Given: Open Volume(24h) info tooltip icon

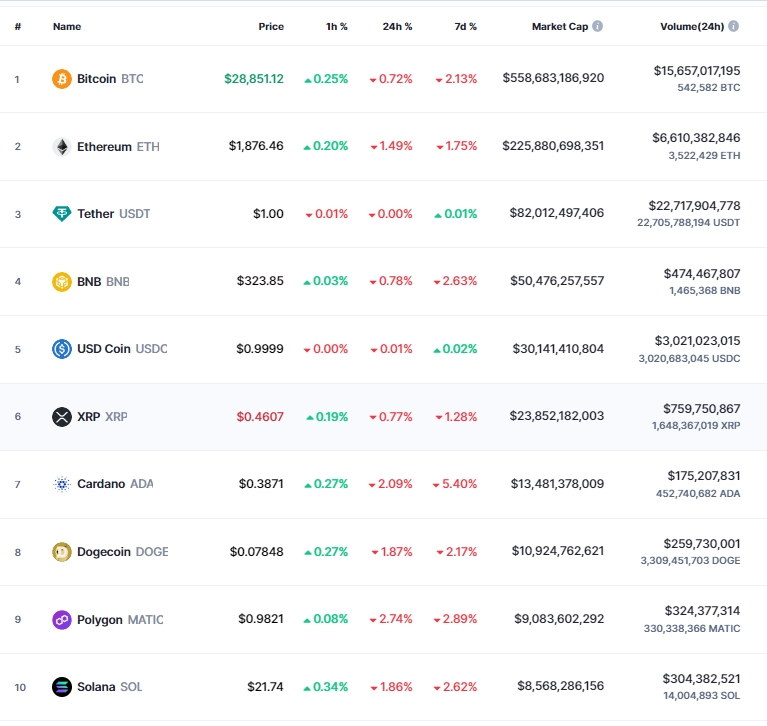Looking at the screenshot, I should pos(733,26).
